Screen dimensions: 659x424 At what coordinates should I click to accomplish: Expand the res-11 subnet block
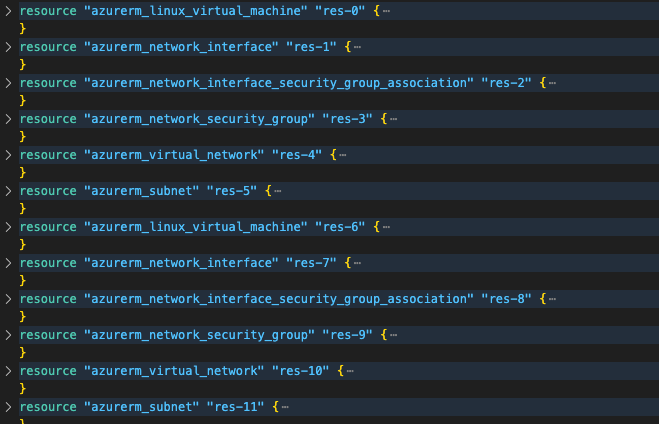(8, 407)
